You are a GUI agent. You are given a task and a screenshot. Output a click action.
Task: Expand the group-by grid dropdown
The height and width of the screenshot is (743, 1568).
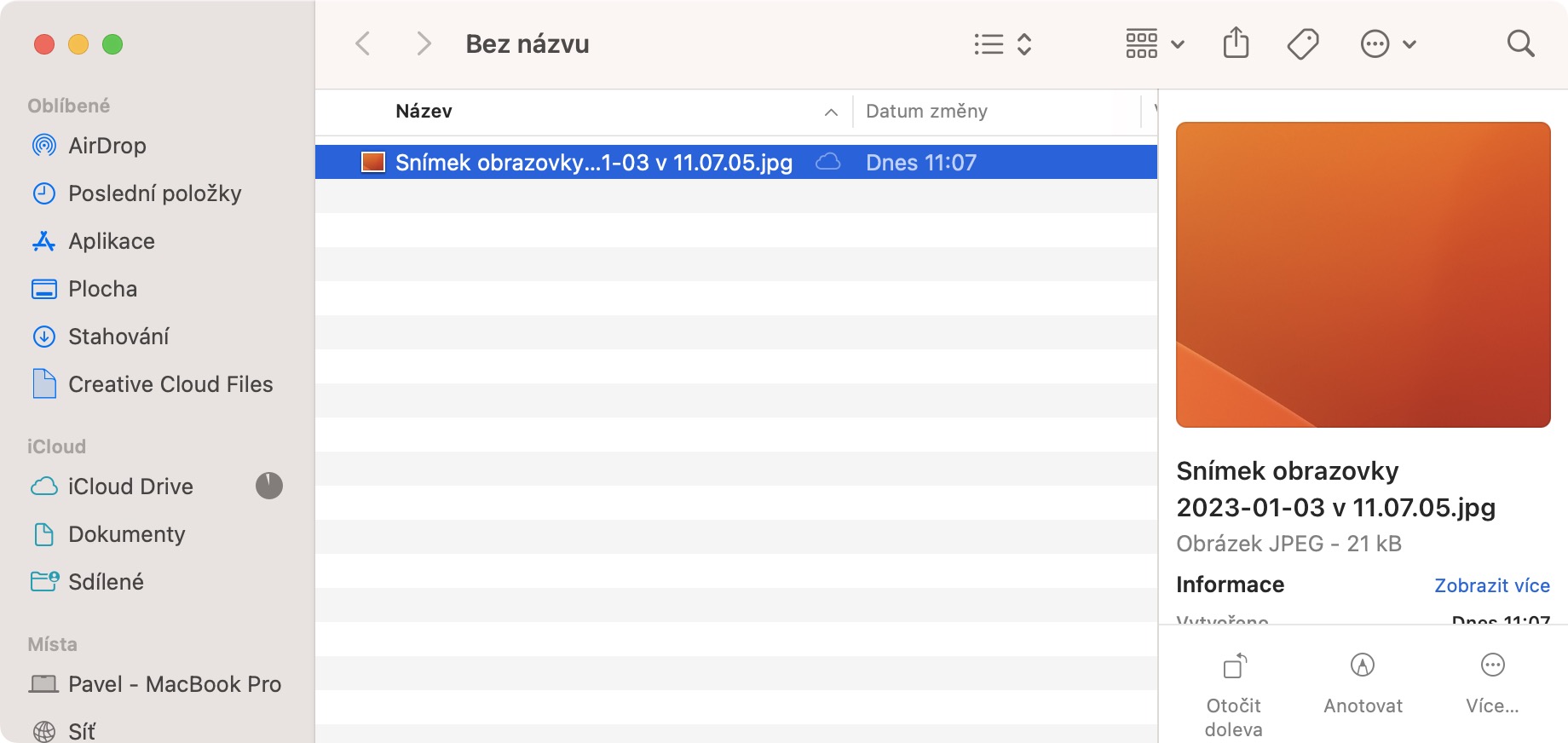[x=1155, y=43]
